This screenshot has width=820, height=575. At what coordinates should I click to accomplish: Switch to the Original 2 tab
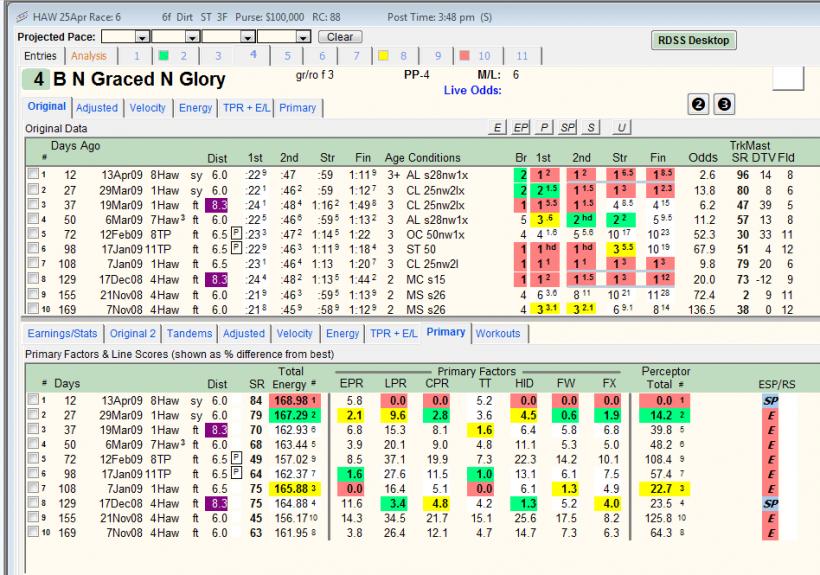(x=133, y=334)
